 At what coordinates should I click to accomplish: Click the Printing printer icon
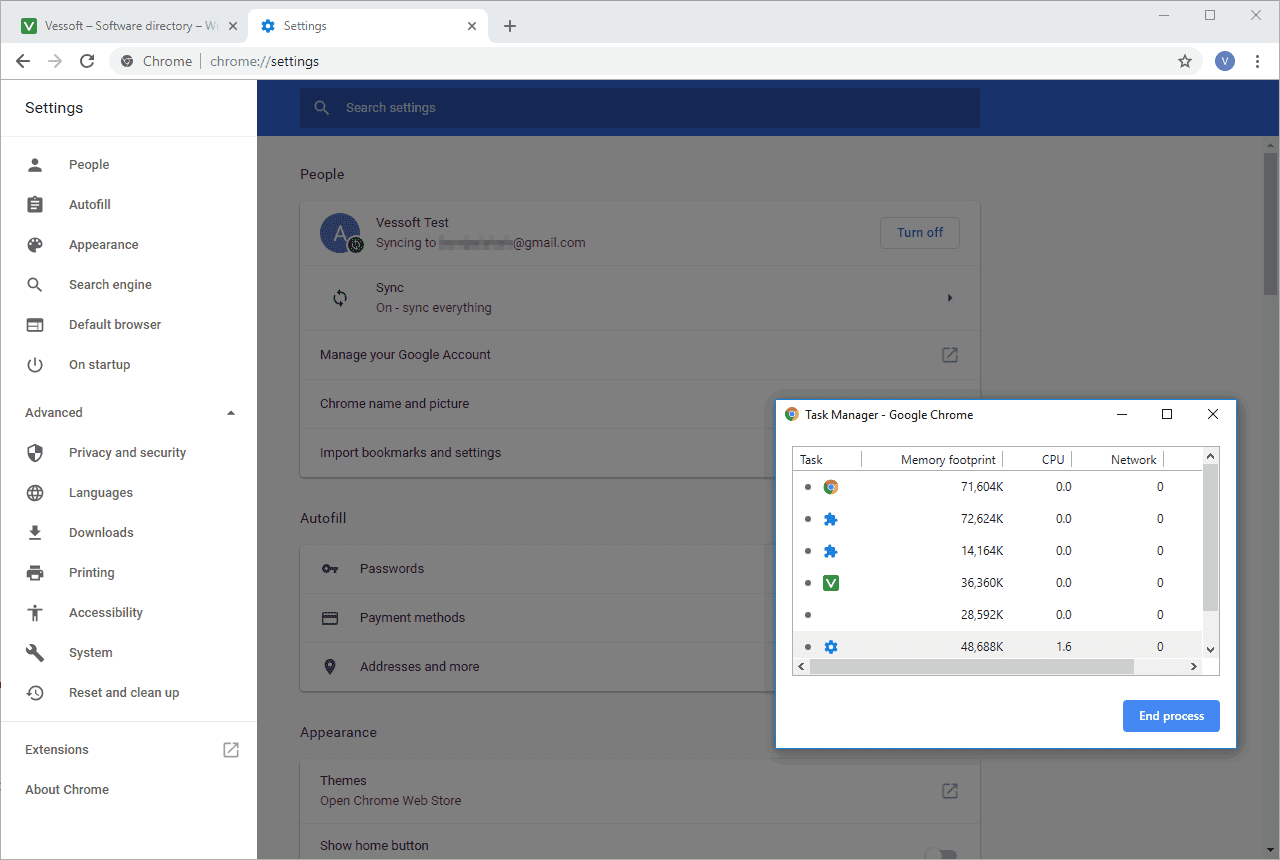pos(35,573)
